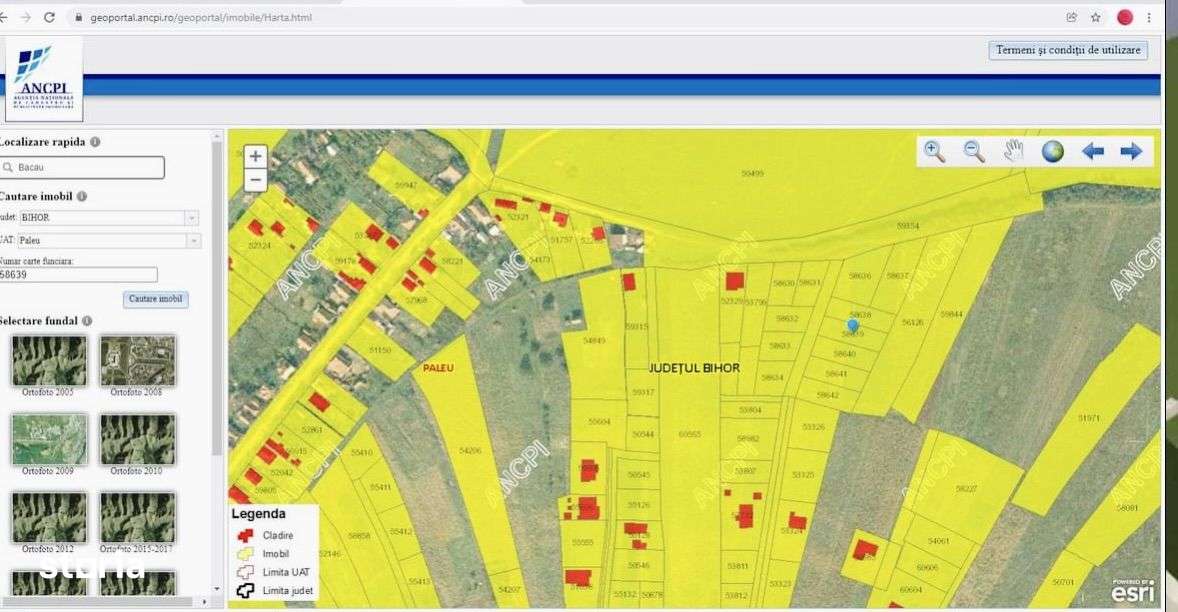Zoom in with the plus button on map
Screen dimensions: 1178x612
[255, 156]
